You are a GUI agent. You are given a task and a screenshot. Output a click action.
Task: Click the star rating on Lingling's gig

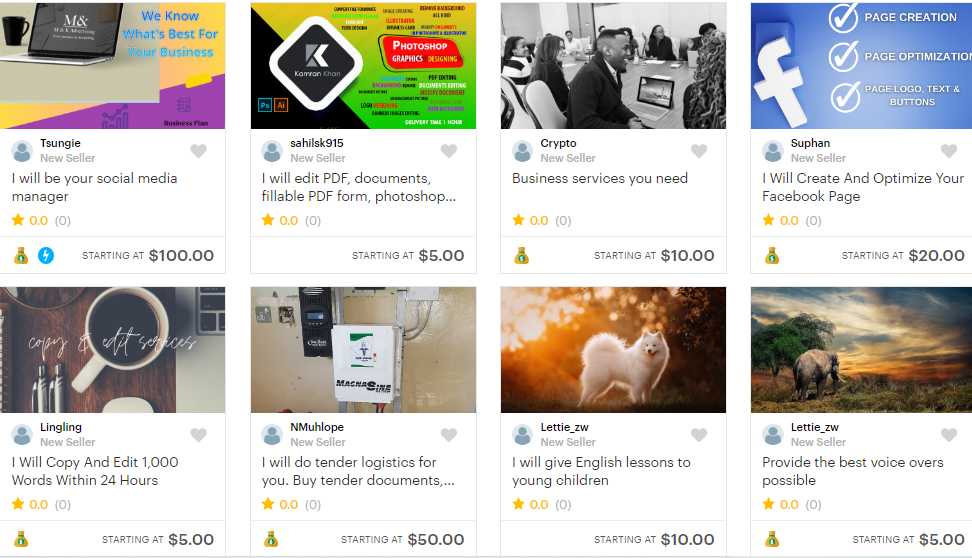pos(41,504)
